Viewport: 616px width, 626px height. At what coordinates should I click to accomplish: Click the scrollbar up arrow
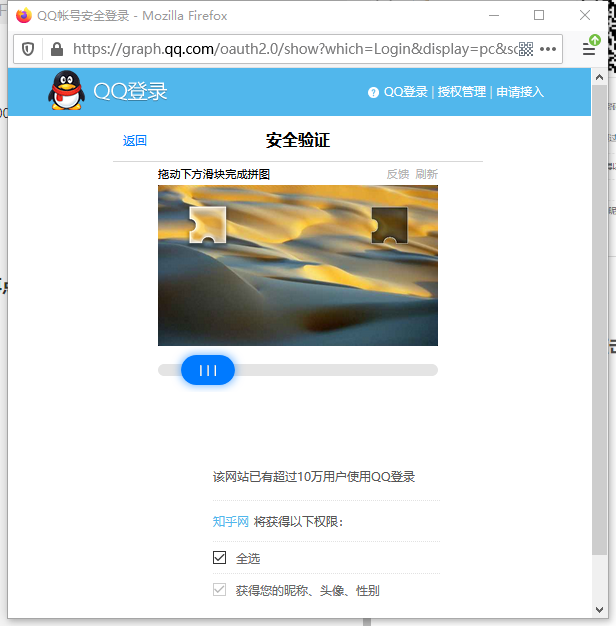(x=599, y=77)
